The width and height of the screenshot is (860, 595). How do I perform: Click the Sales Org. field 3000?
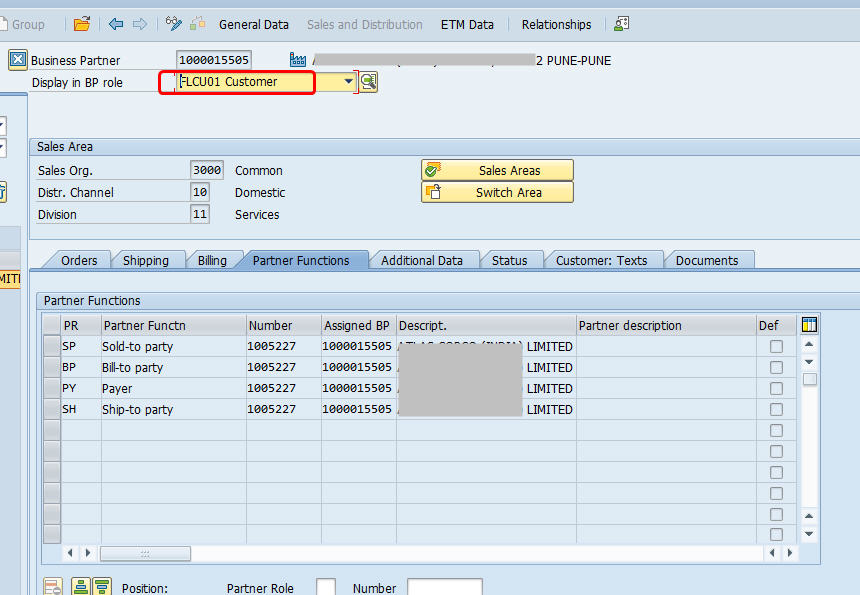[207, 170]
